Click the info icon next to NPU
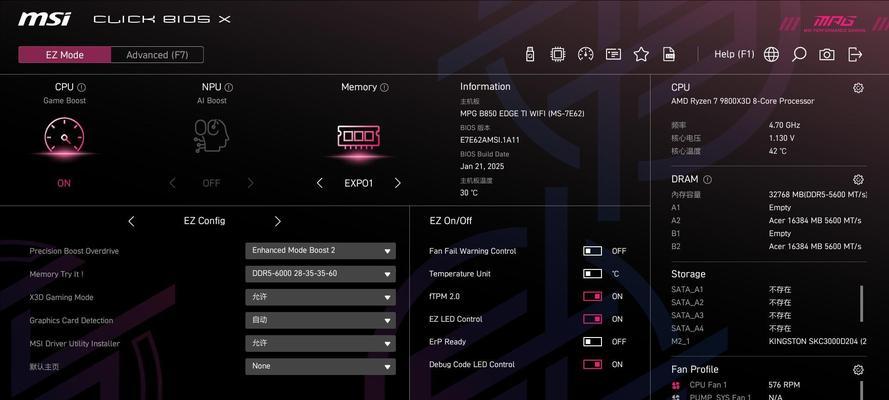Image resolution: width=889 pixels, height=400 pixels. point(228,87)
